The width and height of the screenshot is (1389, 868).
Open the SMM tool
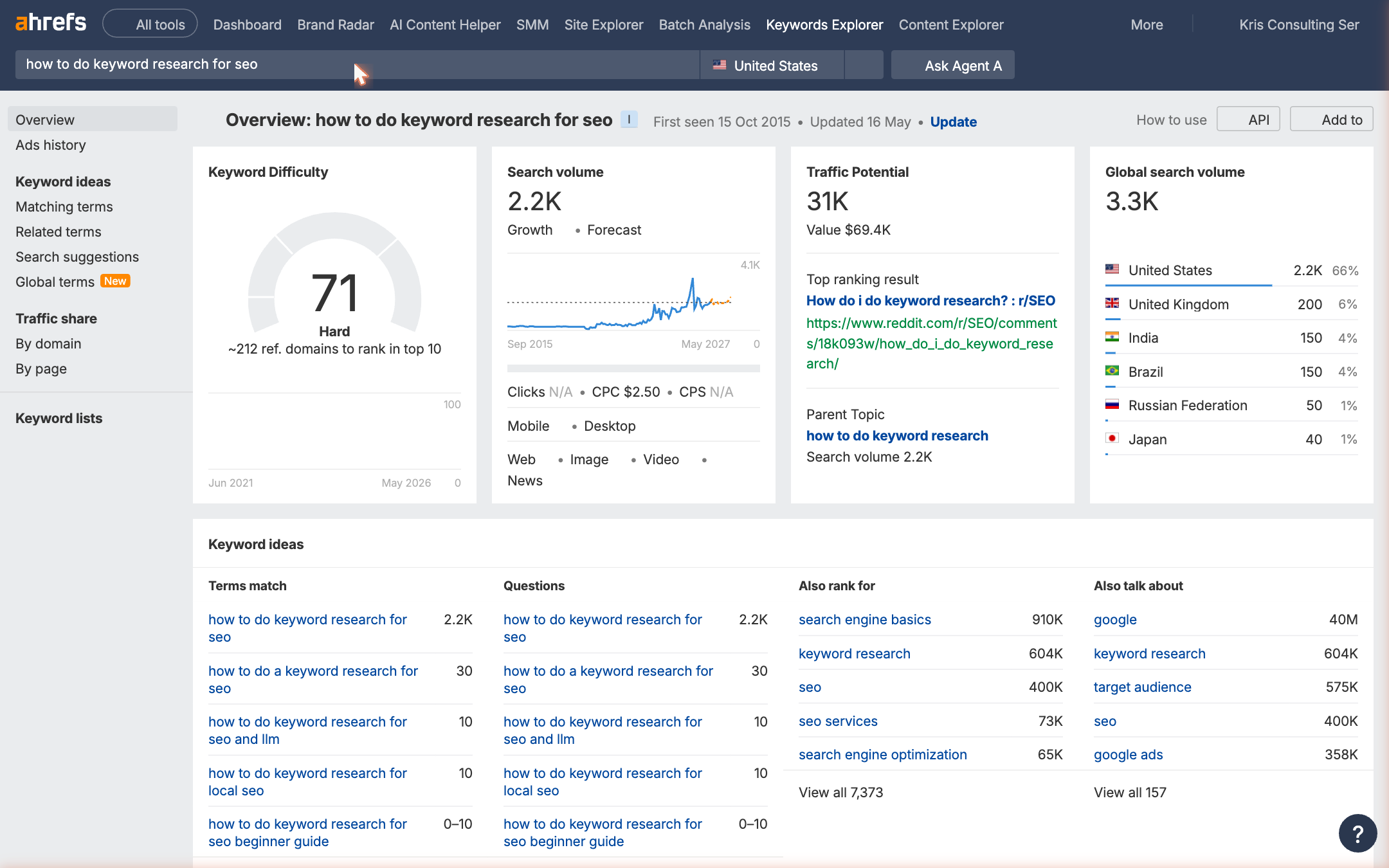coord(532,24)
